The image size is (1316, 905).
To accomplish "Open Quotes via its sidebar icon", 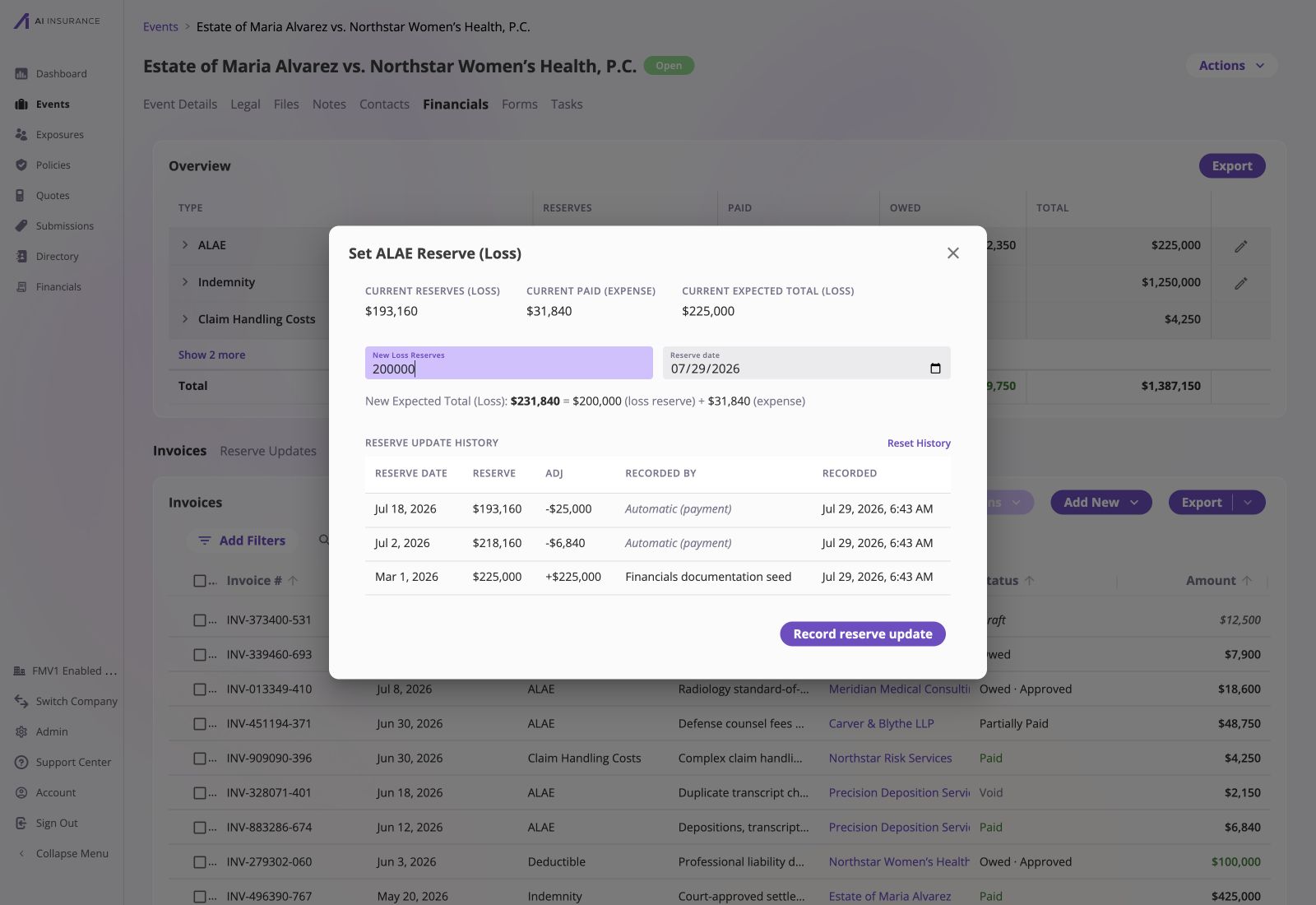I will [x=21, y=196].
